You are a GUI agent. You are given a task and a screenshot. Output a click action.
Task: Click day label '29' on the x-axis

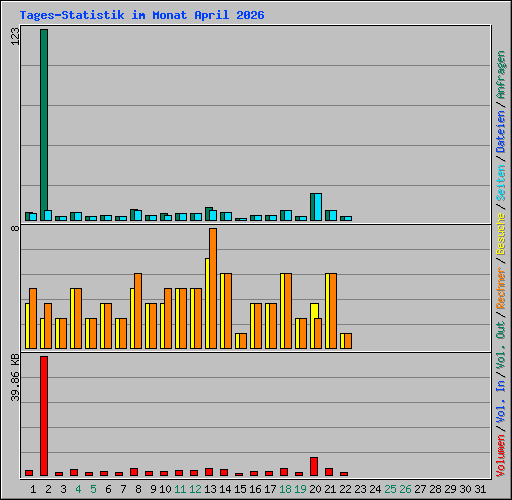point(450,489)
